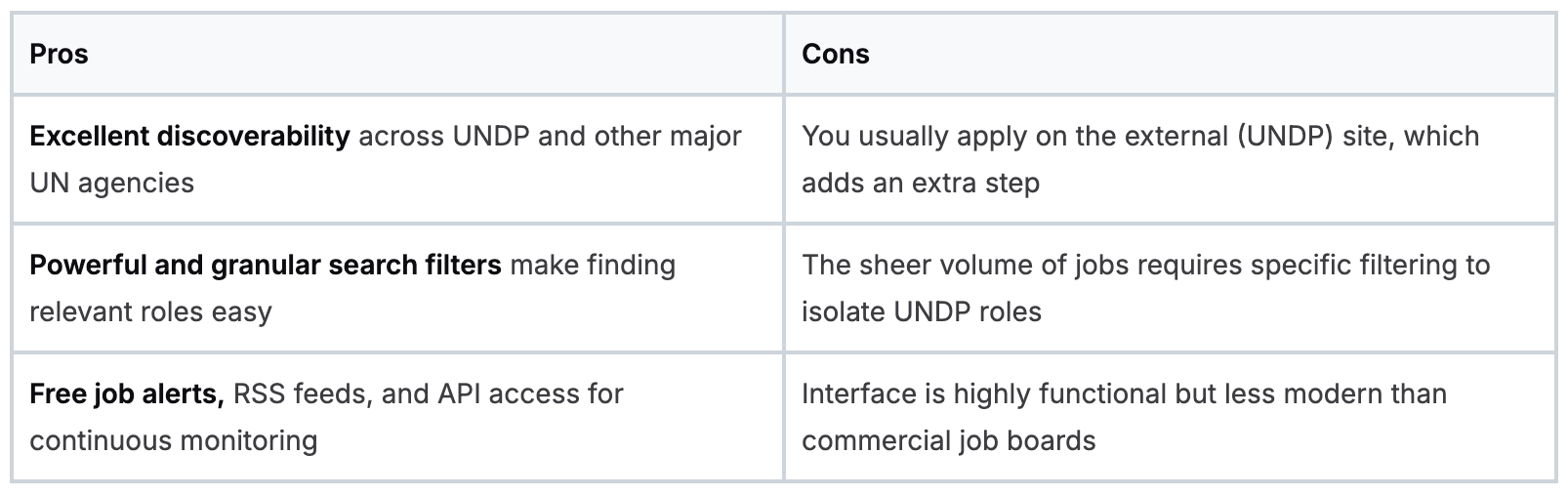Click the 'make finding' text
The height and width of the screenshot is (496, 1568).
point(593,265)
